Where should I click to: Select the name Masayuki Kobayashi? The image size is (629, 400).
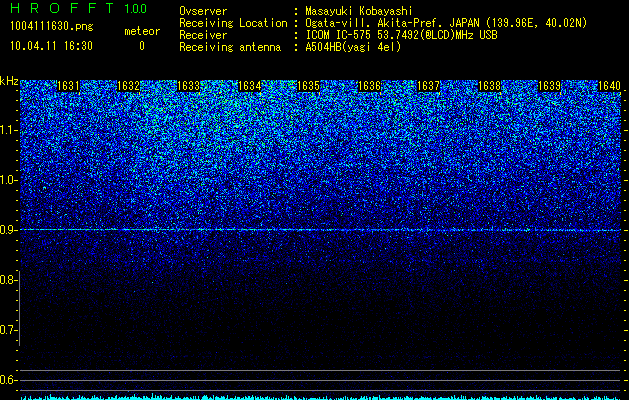[359, 11]
